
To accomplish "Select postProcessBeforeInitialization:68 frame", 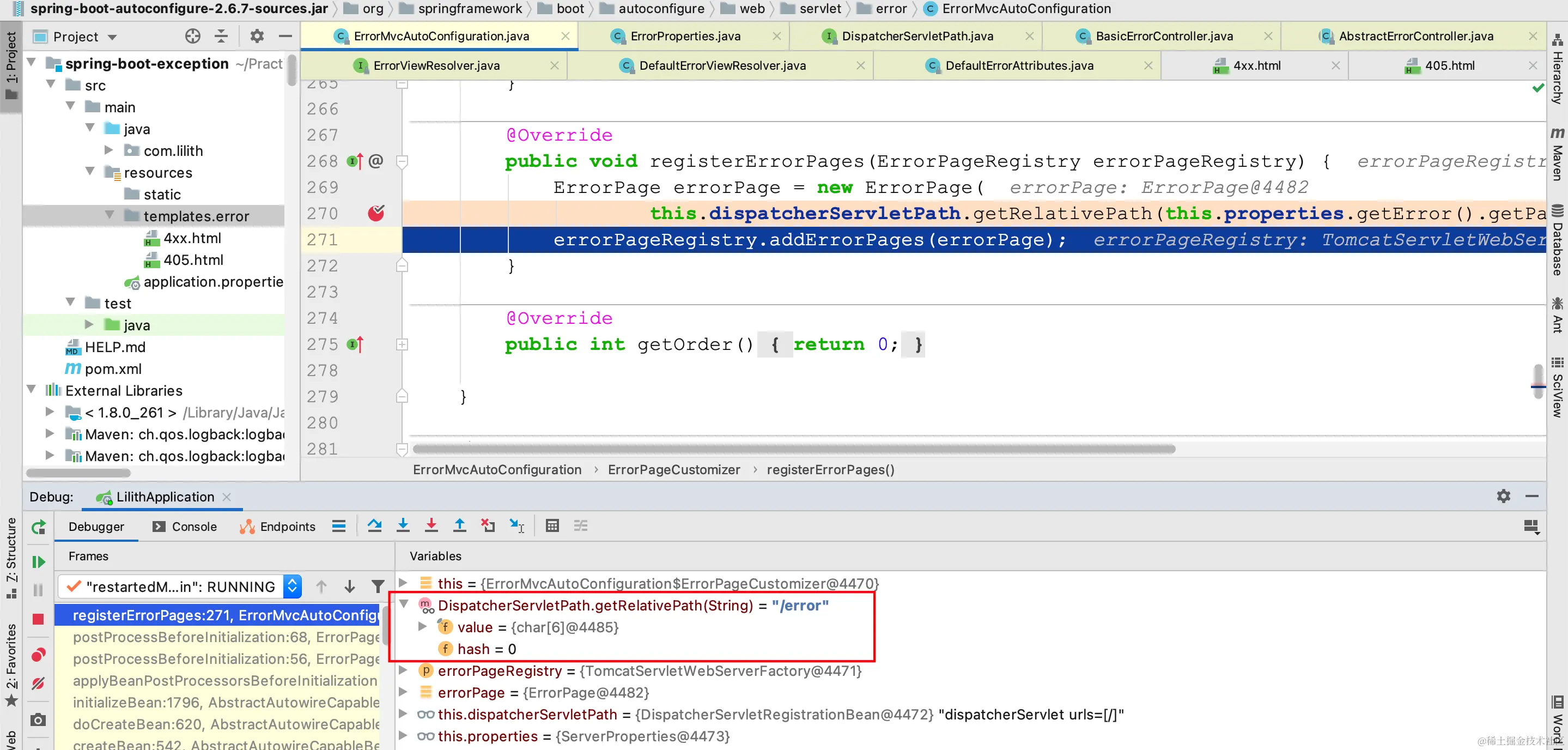I will (x=226, y=637).
